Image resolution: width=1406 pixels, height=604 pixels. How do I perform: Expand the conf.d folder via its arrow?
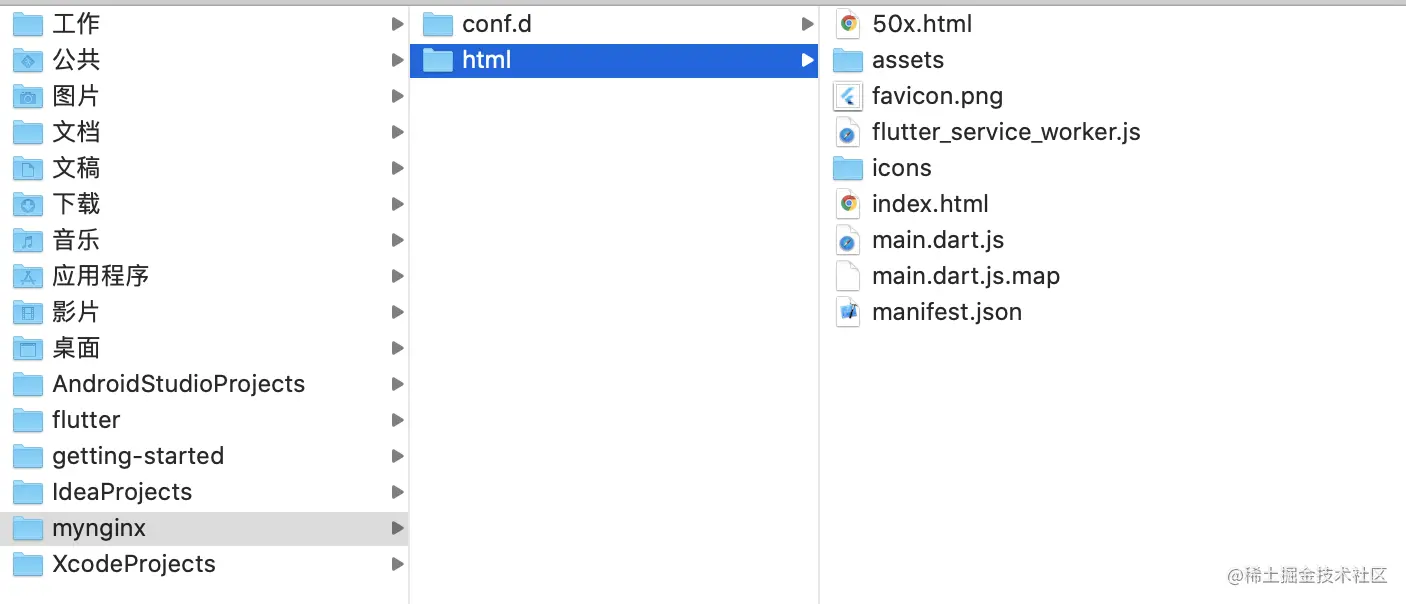[x=808, y=23]
